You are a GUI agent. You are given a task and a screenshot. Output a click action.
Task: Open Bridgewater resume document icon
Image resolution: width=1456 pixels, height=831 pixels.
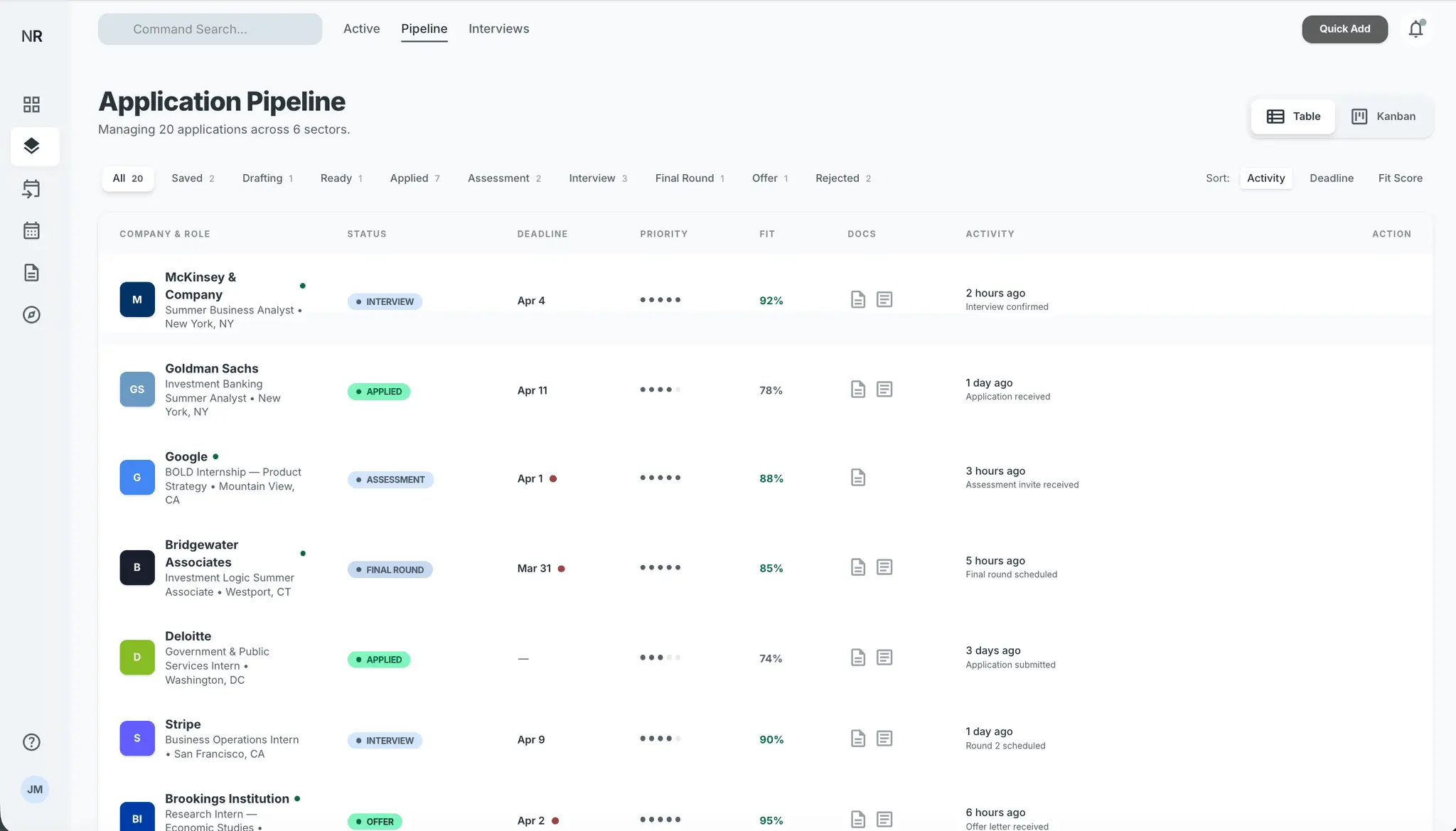[x=858, y=567]
